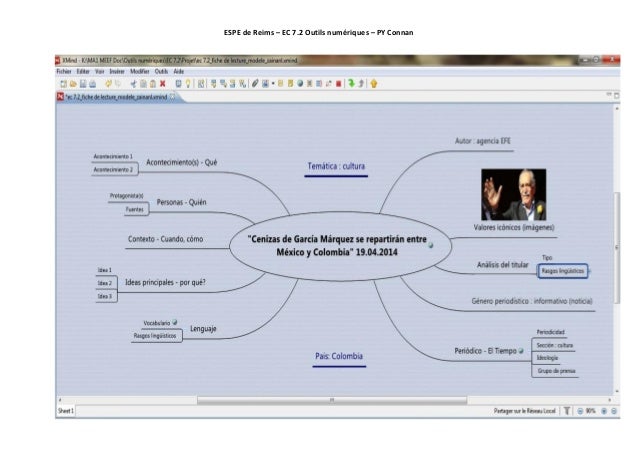Viewport: 638px width, 452px height.
Task: Select the Lenguaje topic
Action: 203,329
